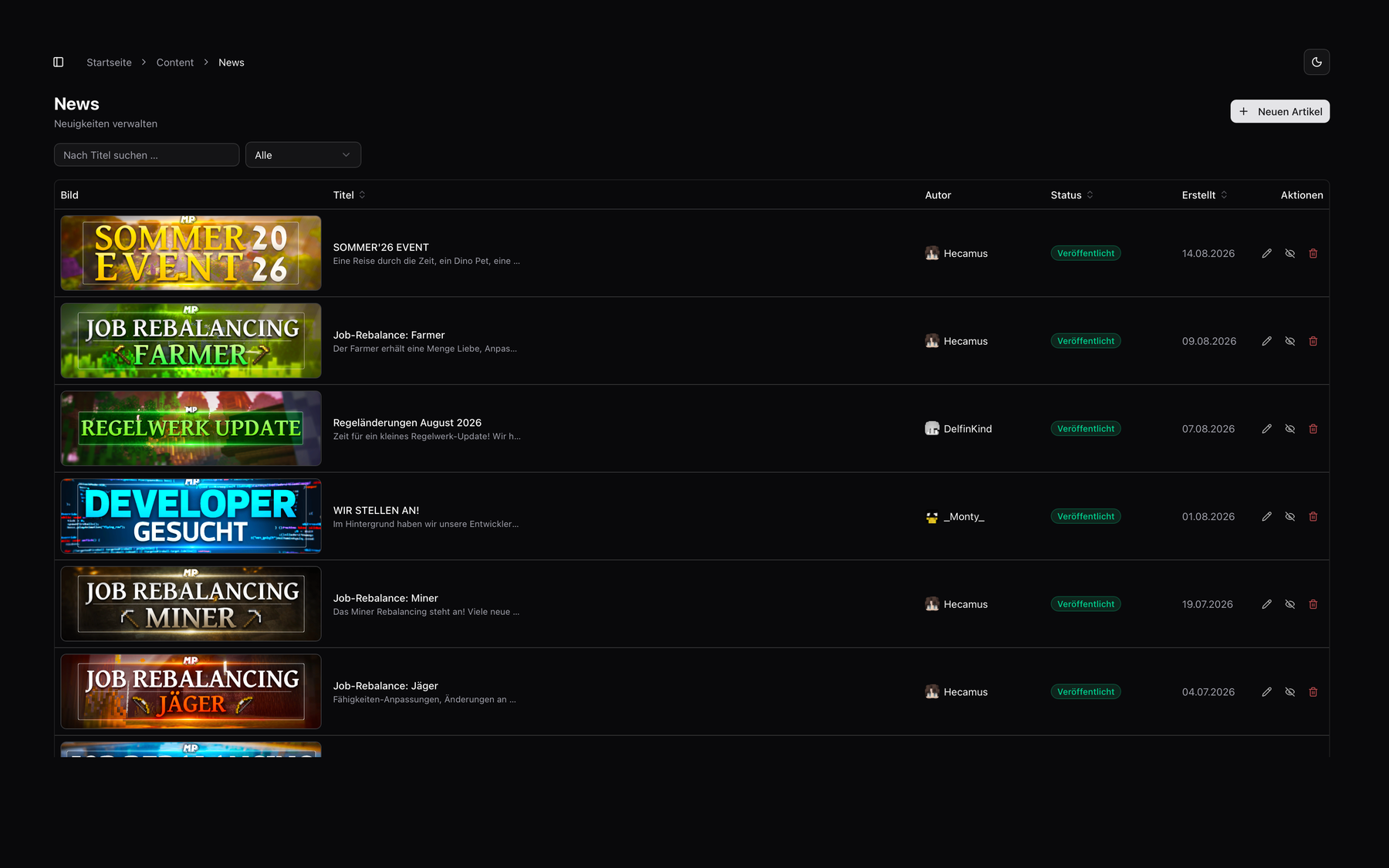Switch theme with the moon icon

1316,62
